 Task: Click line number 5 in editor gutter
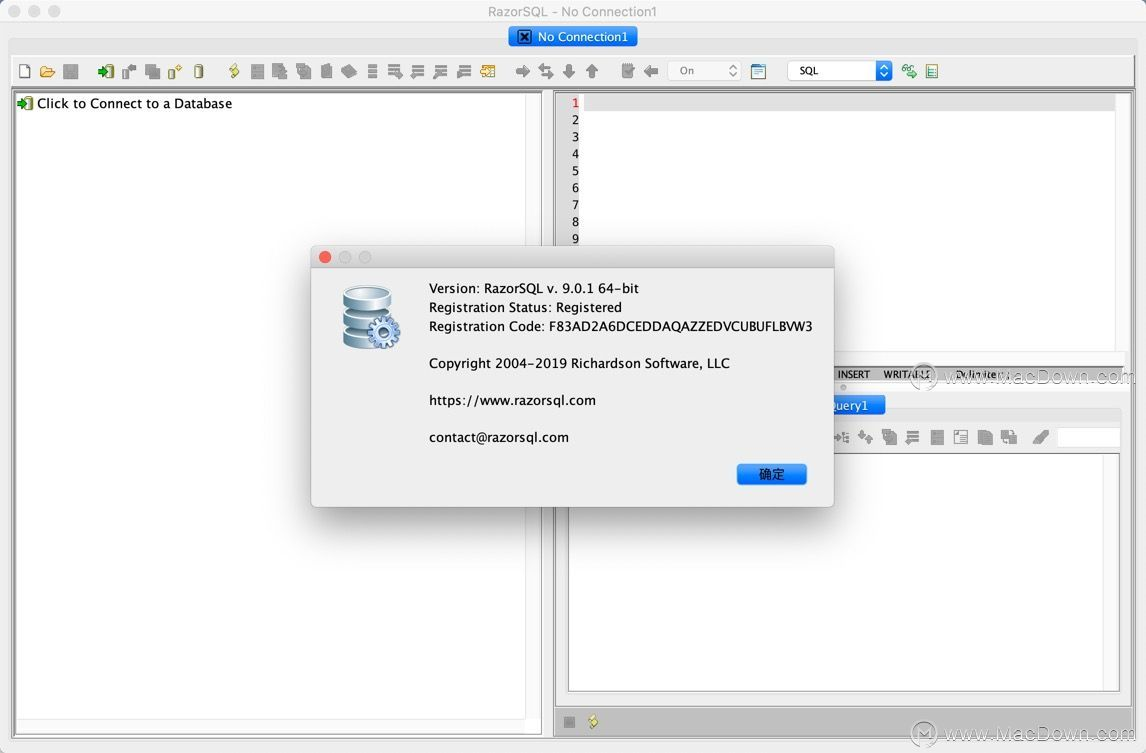point(575,171)
